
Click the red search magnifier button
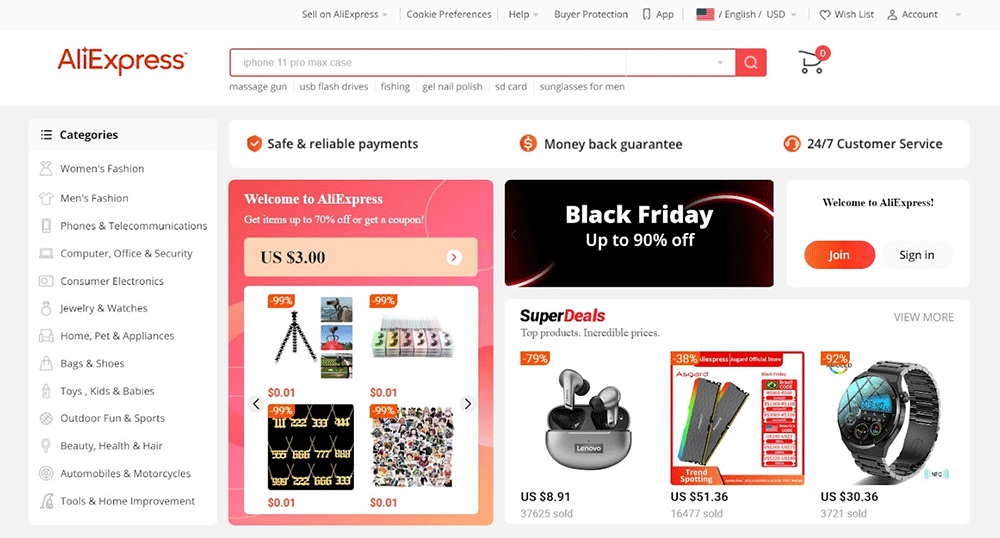[751, 62]
